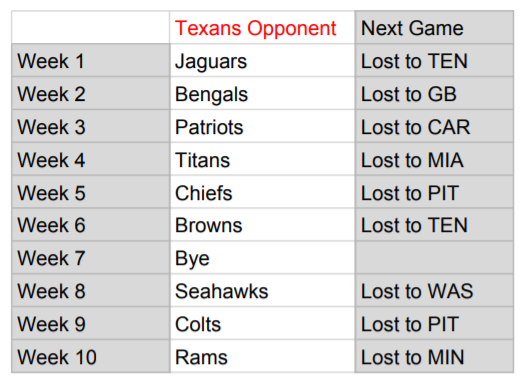Click the Lost to WAS cell

tap(434, 291)
